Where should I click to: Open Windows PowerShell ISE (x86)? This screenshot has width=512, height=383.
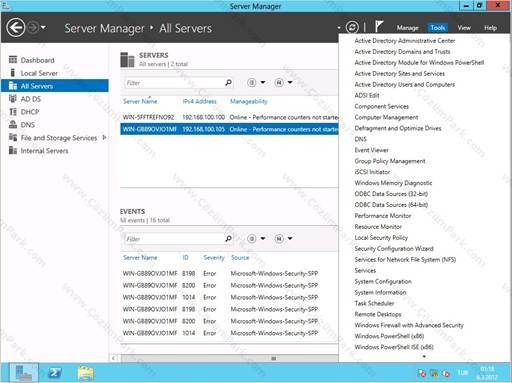394,347
